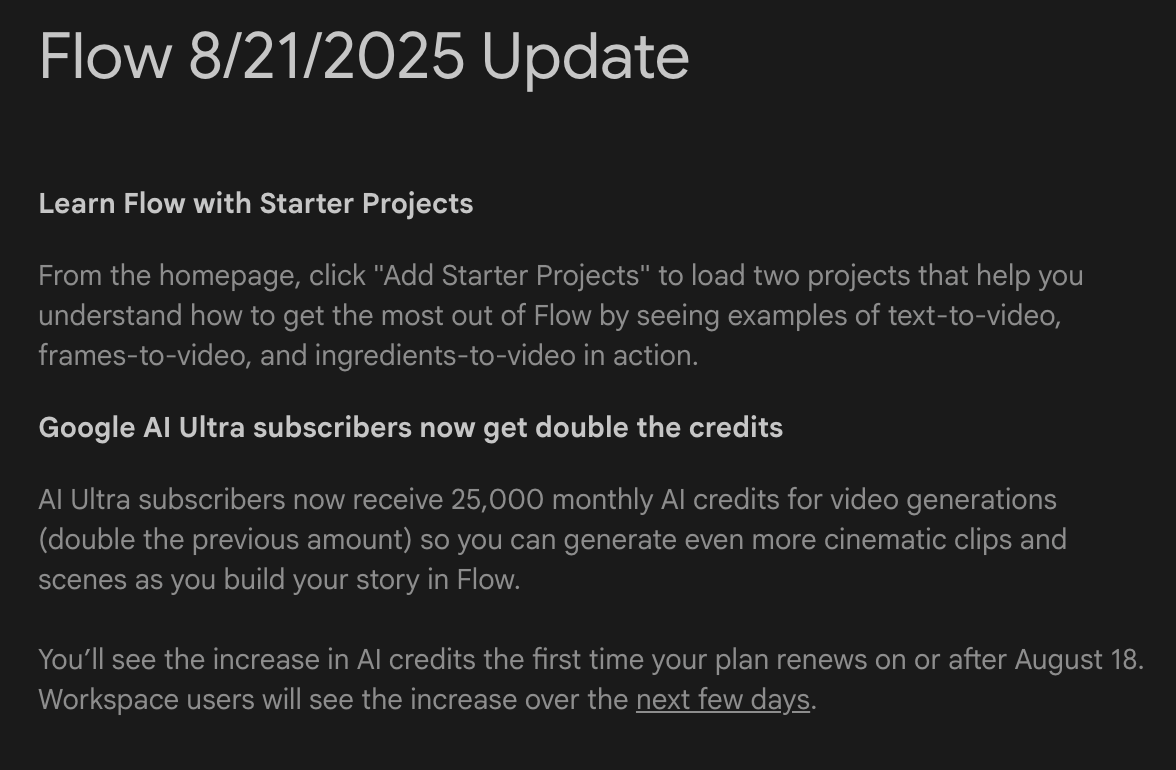Click the word "Flow" in the title
The height and width of the screenshot is (770, 1176).
click(x=105, y=57)
